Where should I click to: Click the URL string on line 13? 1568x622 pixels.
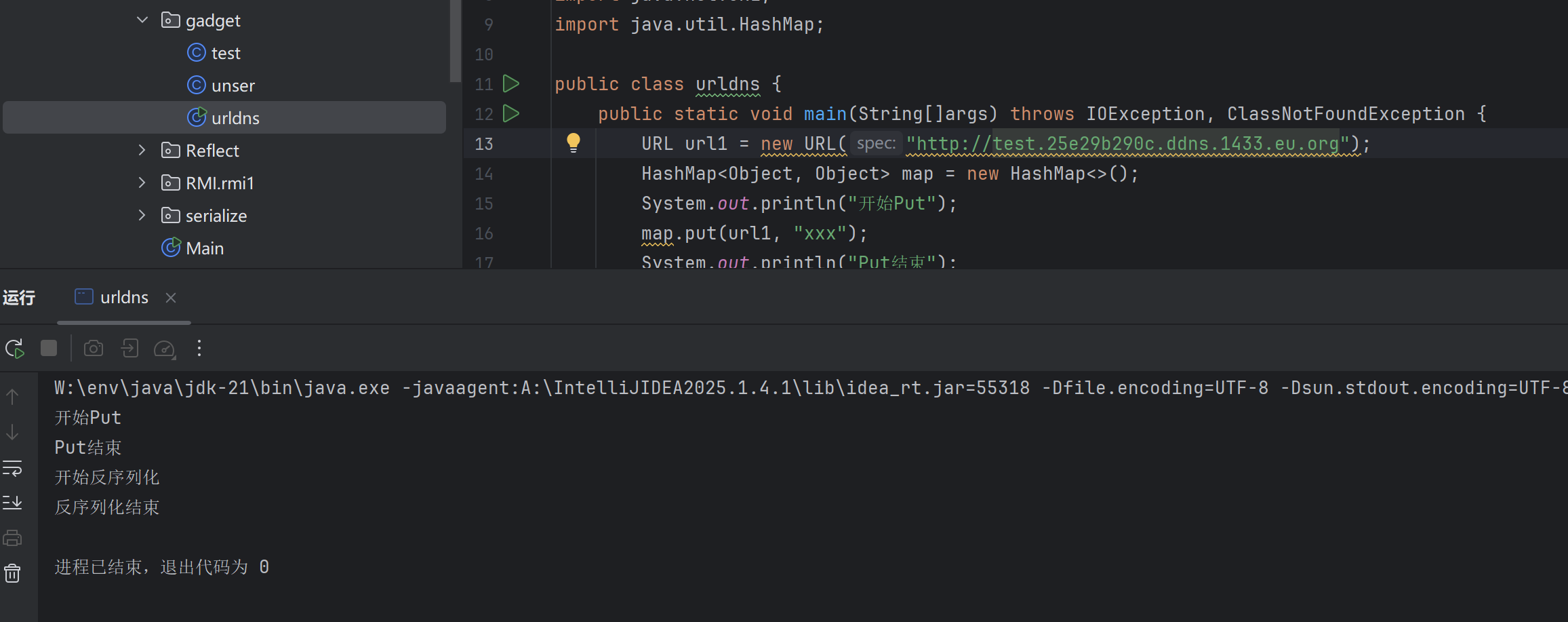pos(1128,144)
